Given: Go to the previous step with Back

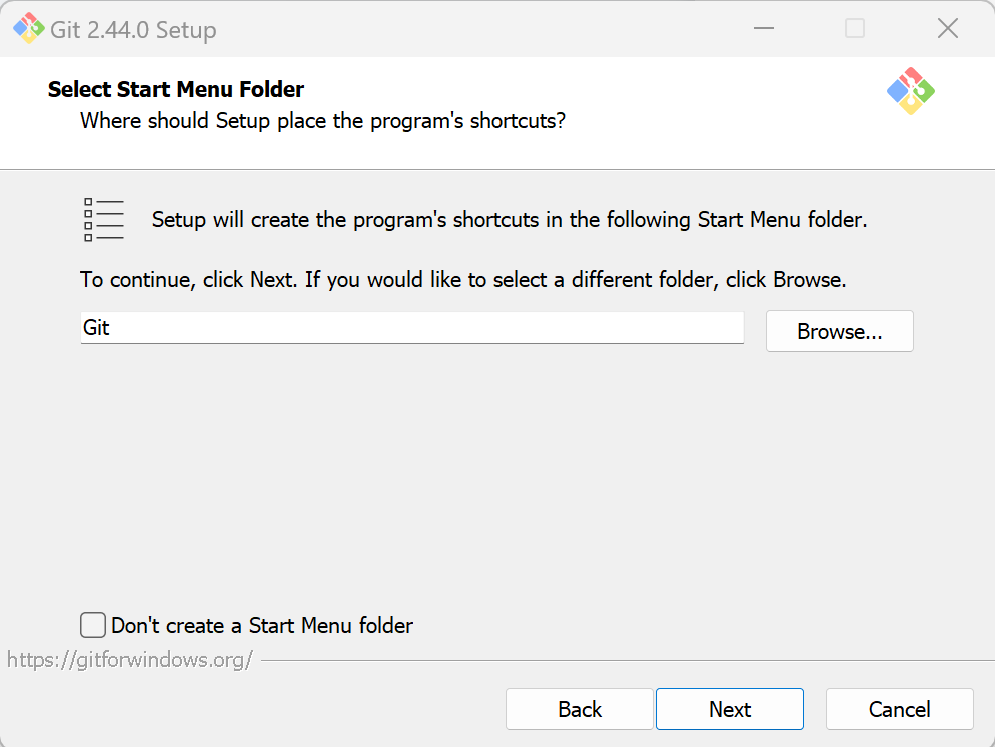Looking at the screenshot, I should coord(579,709).
